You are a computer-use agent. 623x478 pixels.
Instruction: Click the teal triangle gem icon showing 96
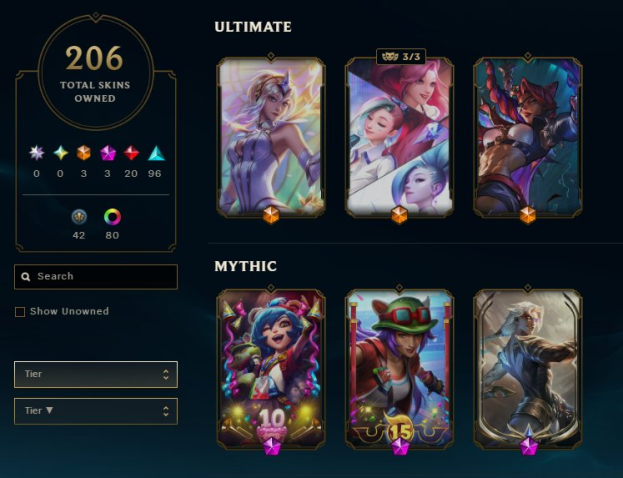(156, 153)
